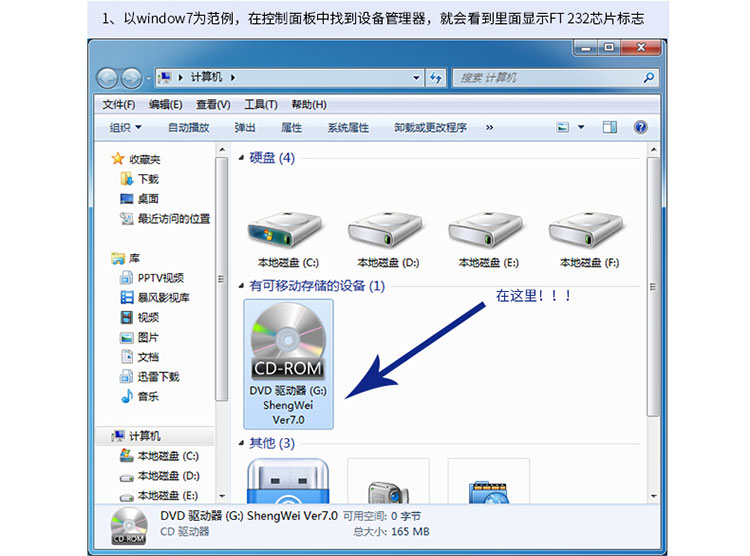
Task: Select 下载 in the favorites sidebar
Action: (x=148, y=179)
